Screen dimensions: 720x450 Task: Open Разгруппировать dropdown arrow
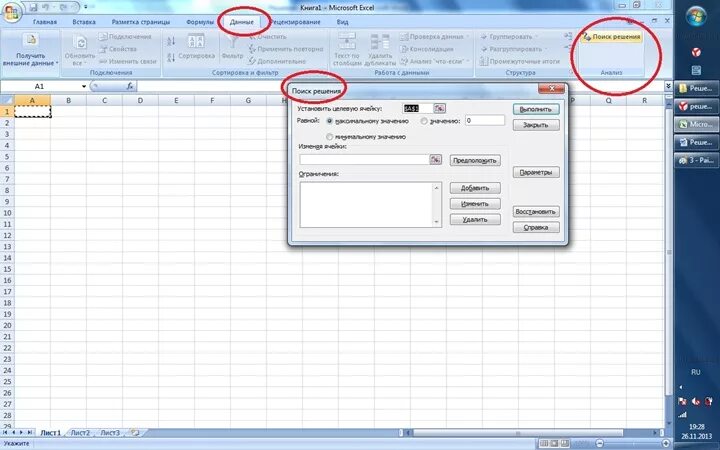click(546, 49)
